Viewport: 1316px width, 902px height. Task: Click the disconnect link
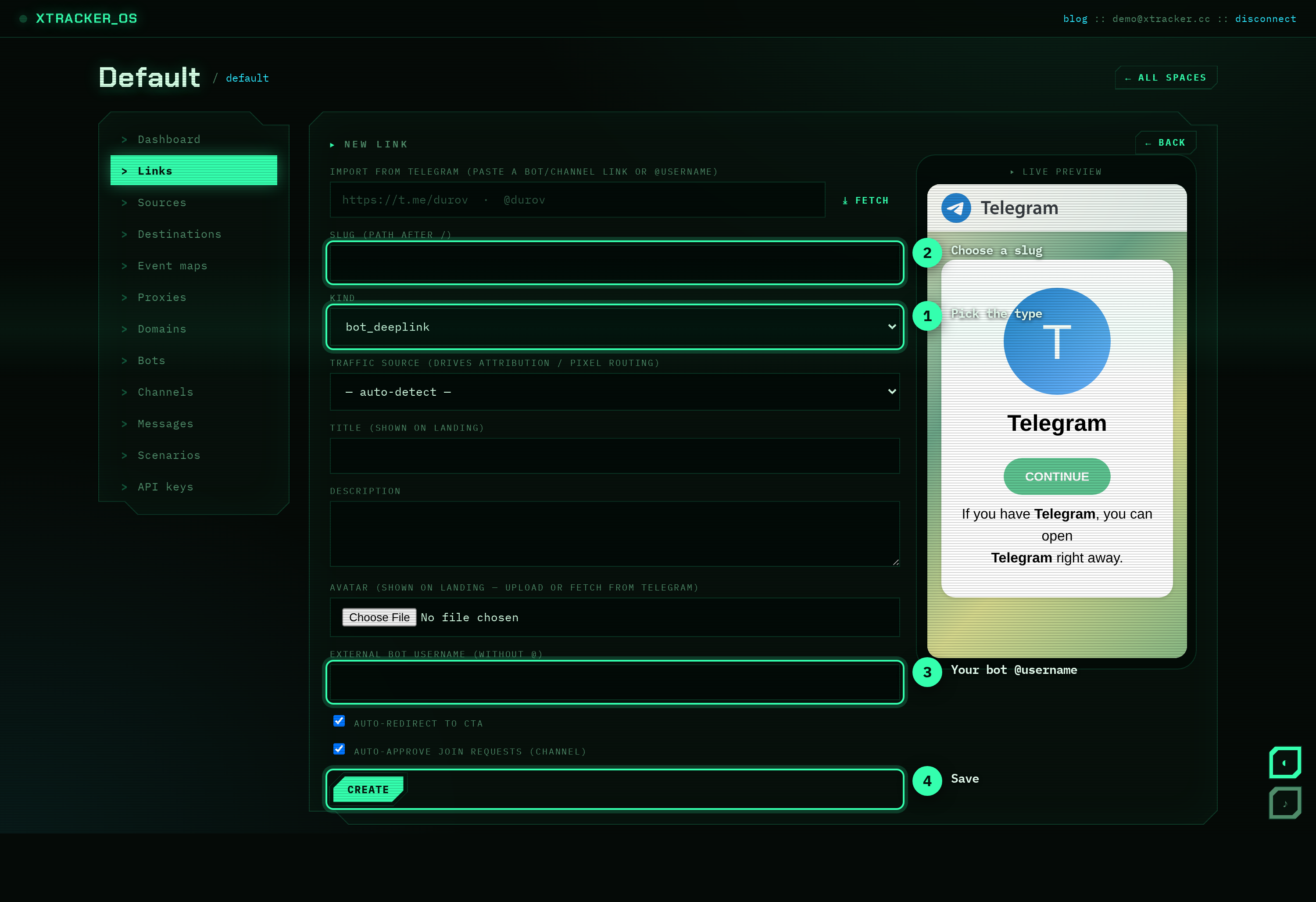click(x=1265, y=19)
